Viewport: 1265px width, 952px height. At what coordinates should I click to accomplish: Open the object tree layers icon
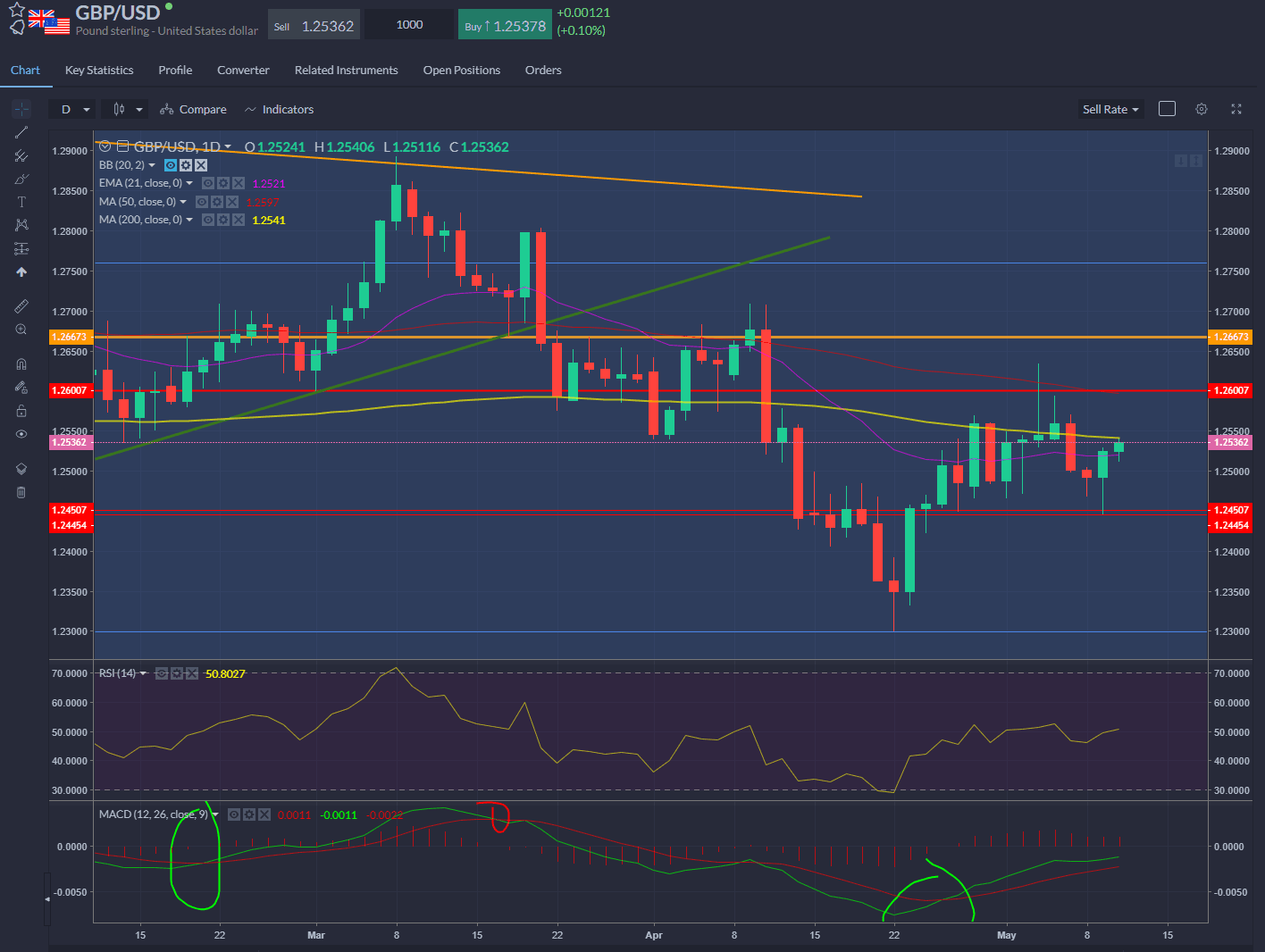click(x=21, y=469)
